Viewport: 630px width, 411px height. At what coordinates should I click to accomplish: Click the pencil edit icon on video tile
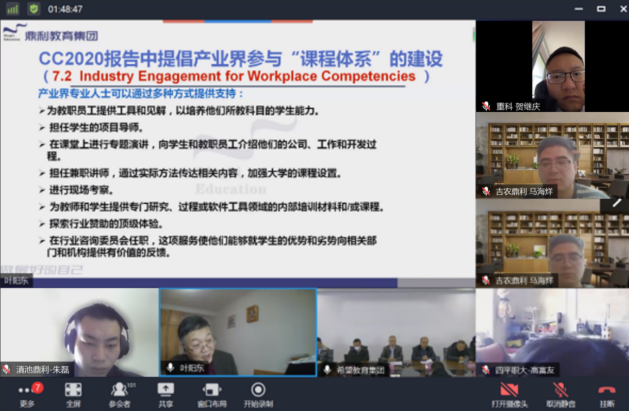click(617, 201)
